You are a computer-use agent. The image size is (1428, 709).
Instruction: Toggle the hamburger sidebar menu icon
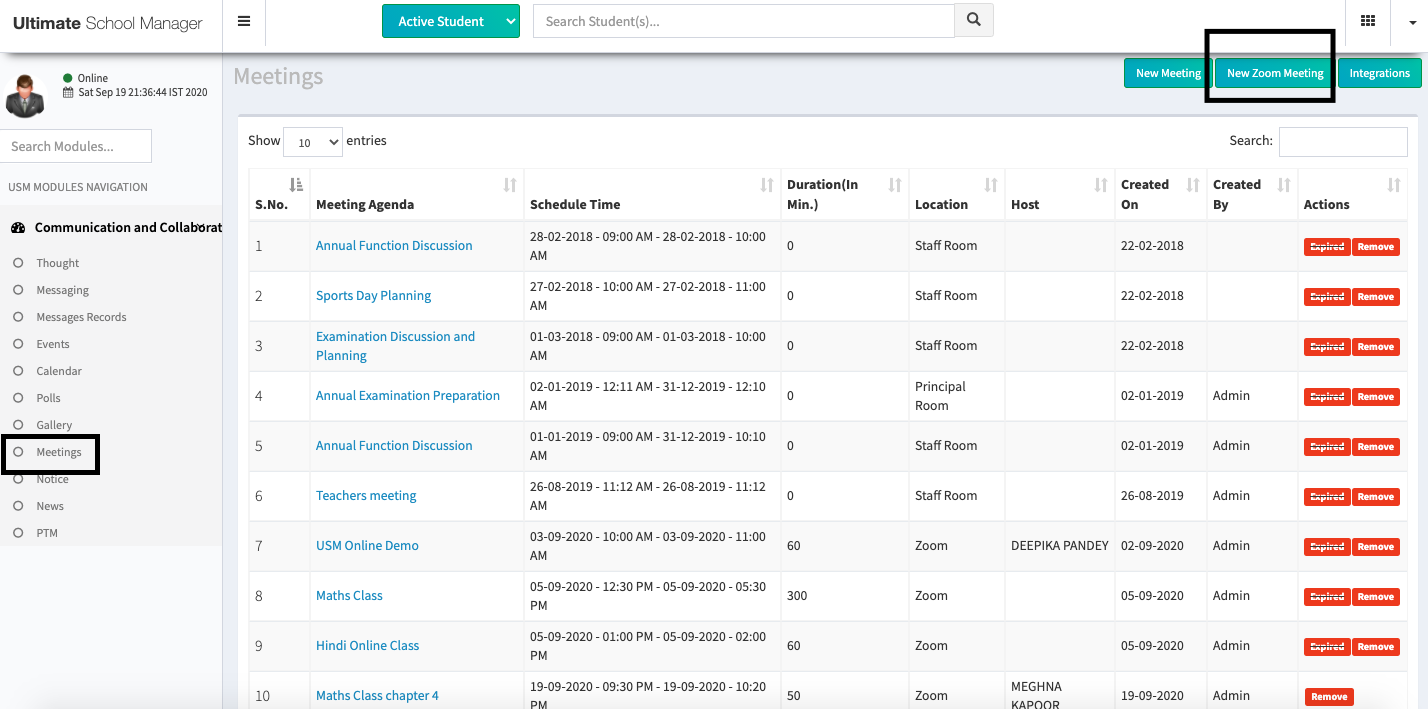point(244,21)
